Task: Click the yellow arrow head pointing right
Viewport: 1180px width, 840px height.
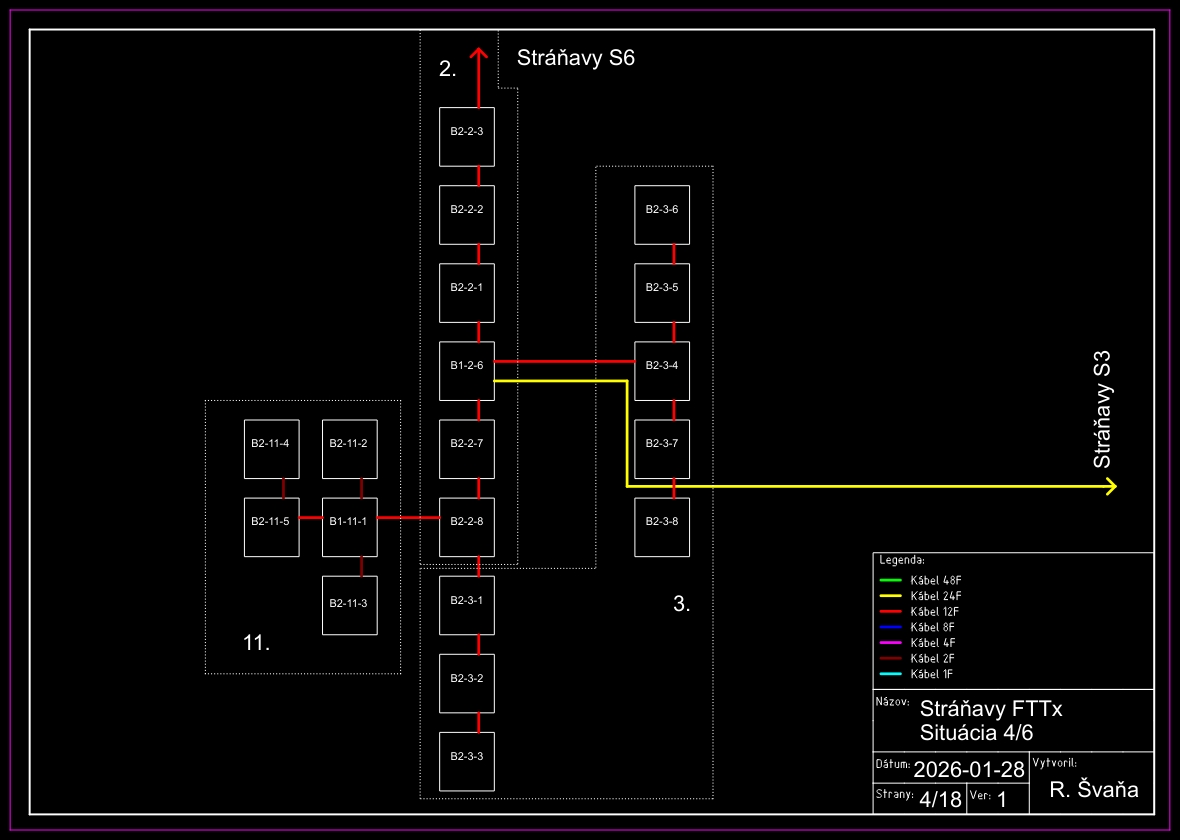Action: coord(1109,487)
